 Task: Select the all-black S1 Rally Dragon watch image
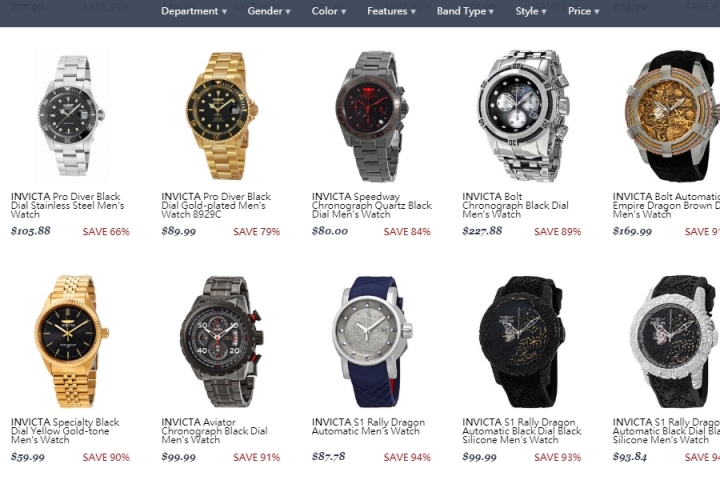tap(522, 341)
